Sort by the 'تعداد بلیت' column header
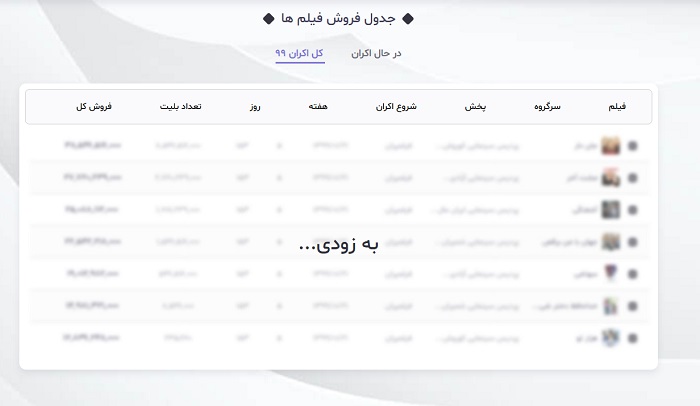700x406 pixels. click(180, 106)
